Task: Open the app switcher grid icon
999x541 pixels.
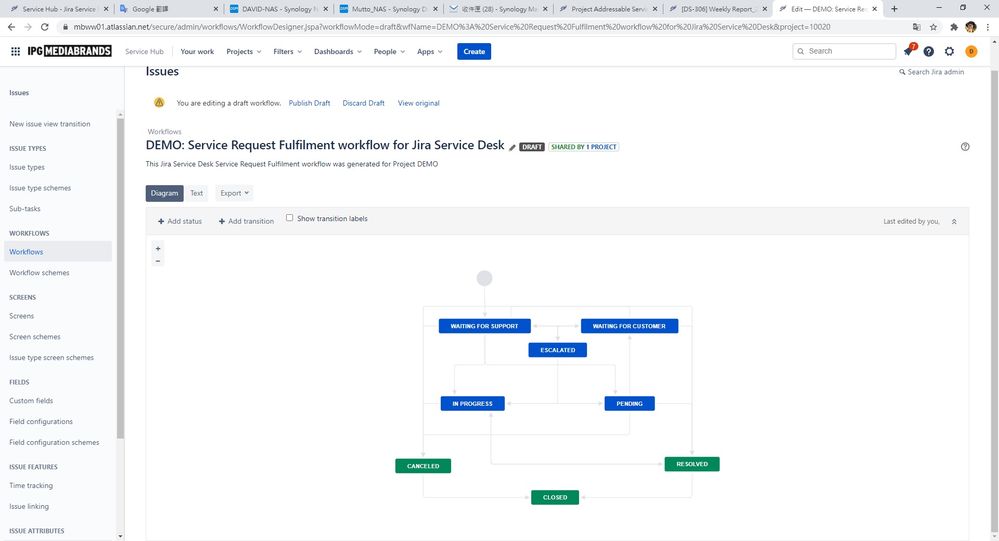Action: 15,51
